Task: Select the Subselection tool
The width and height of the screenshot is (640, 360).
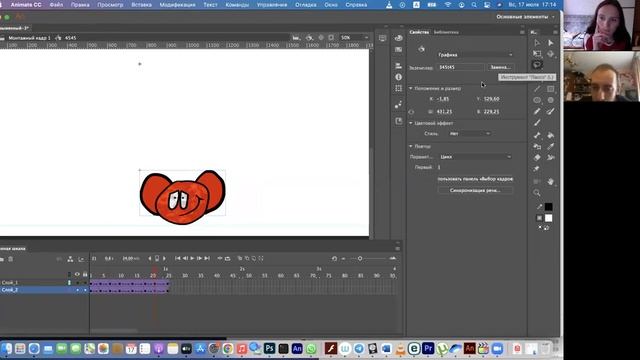Action: 551,43
